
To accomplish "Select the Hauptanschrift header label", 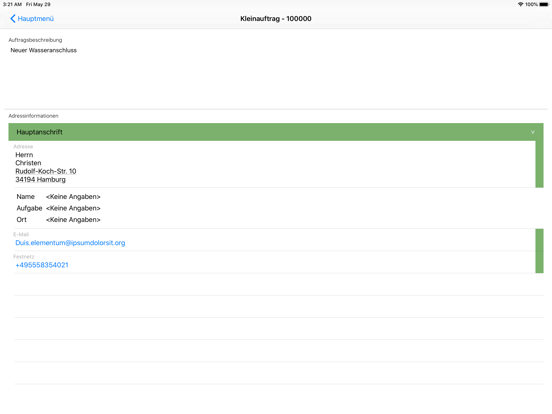I will coord(39,132).
